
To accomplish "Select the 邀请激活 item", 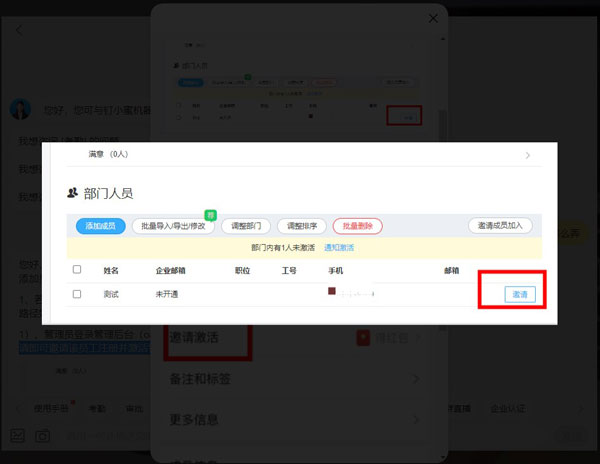I will (x=195, y=338).
